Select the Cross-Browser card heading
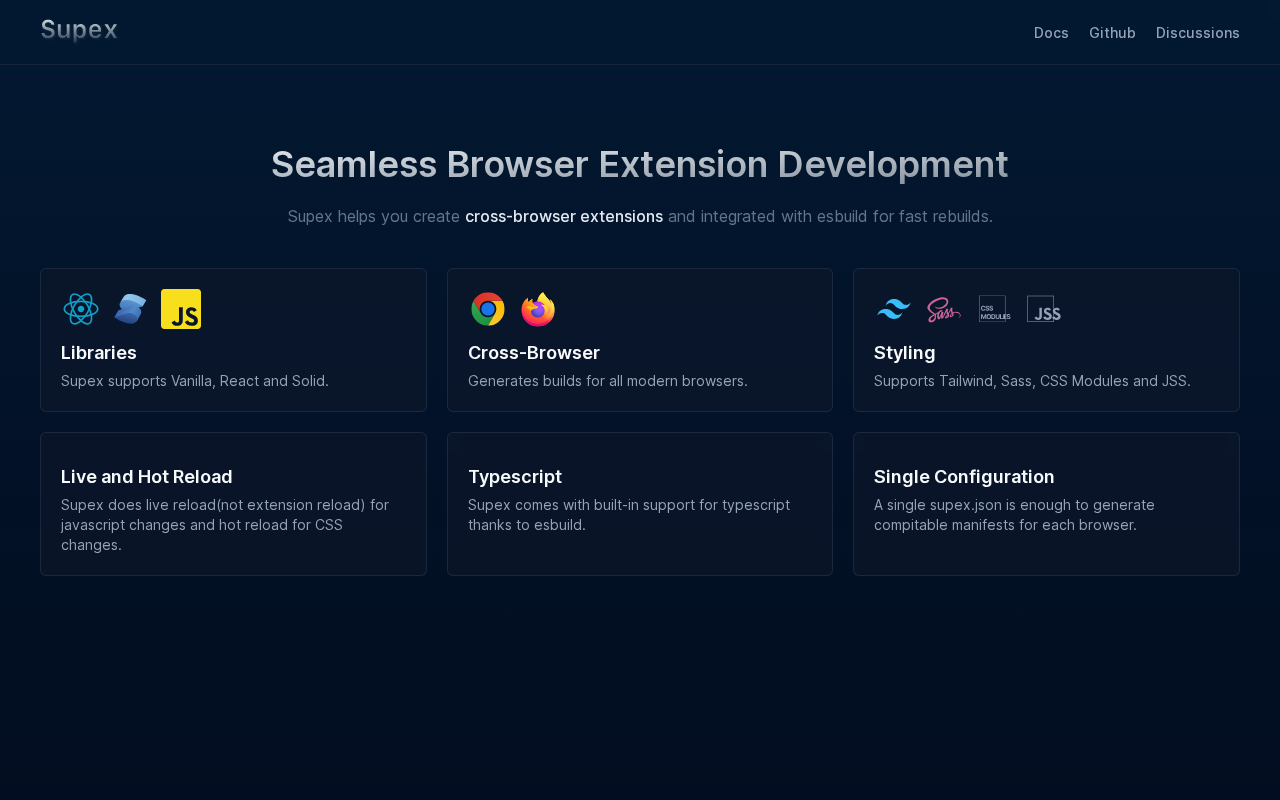The width and height of the screenshot is (1280, 800). (x=534, y=353)
